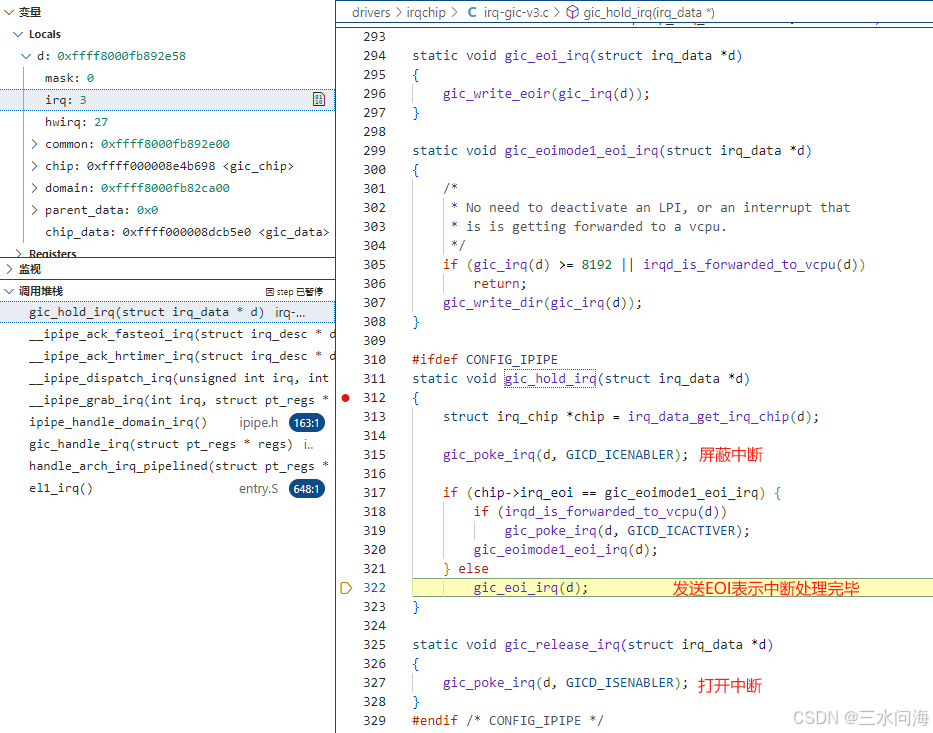Select el1_irq() stack frame
Image resolution: width=933 pixels, height=733 pixels.
click(167, 488)
